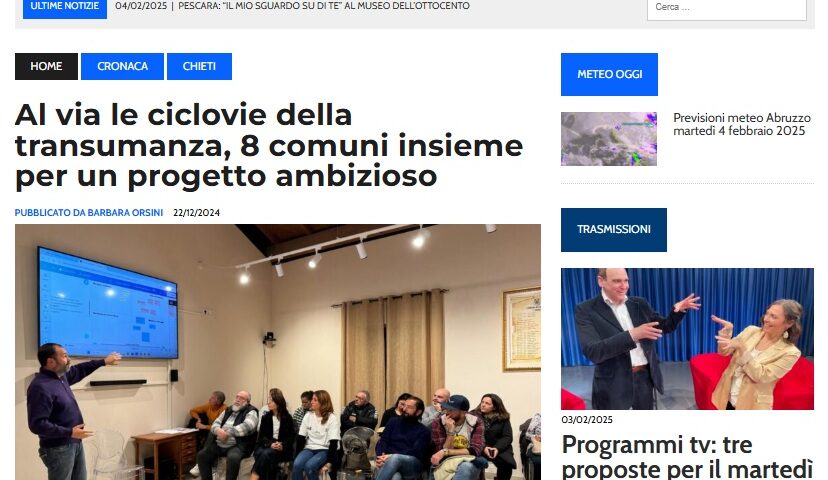Click the 04/02/2025 ticker date

141,6
